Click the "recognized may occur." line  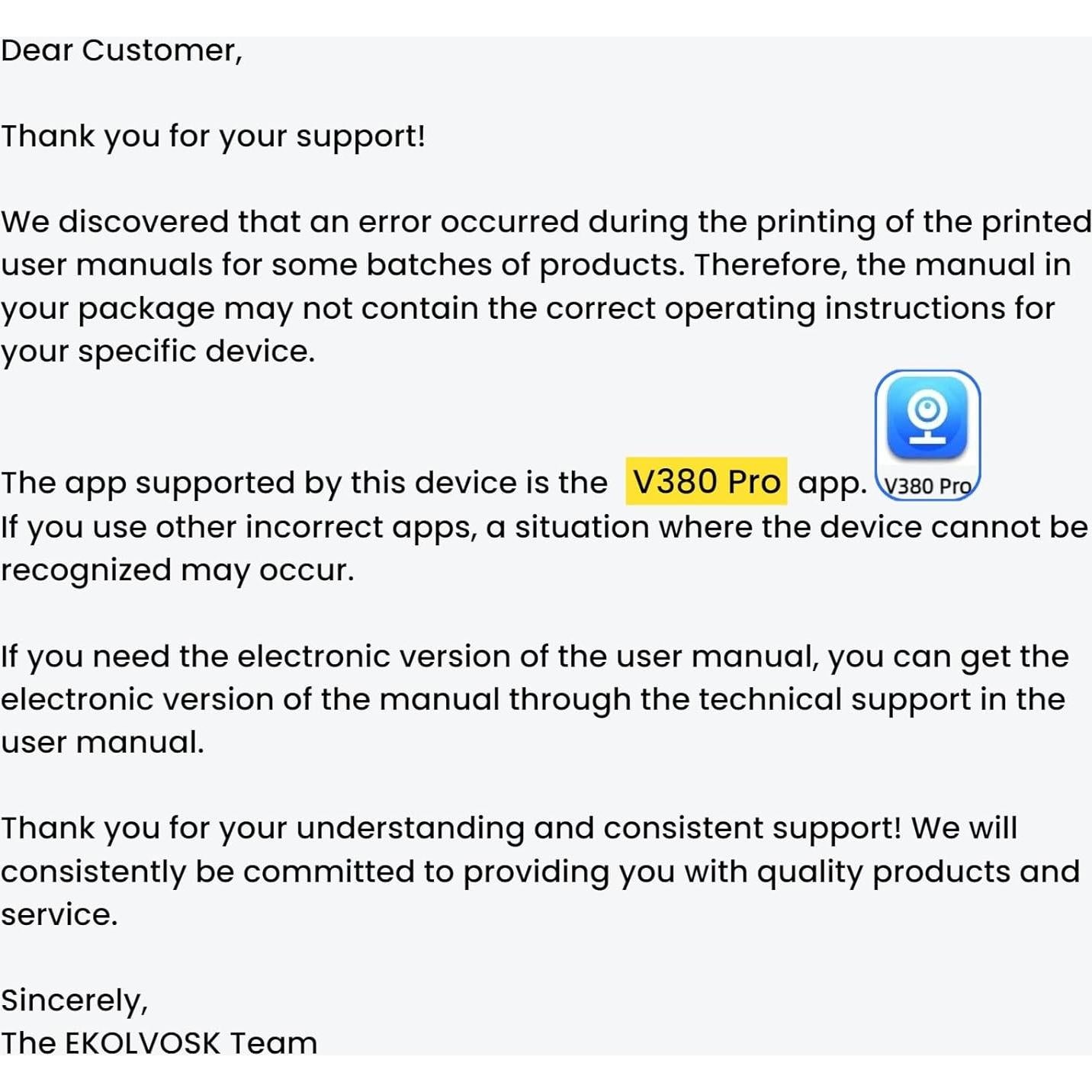point(178,570)
